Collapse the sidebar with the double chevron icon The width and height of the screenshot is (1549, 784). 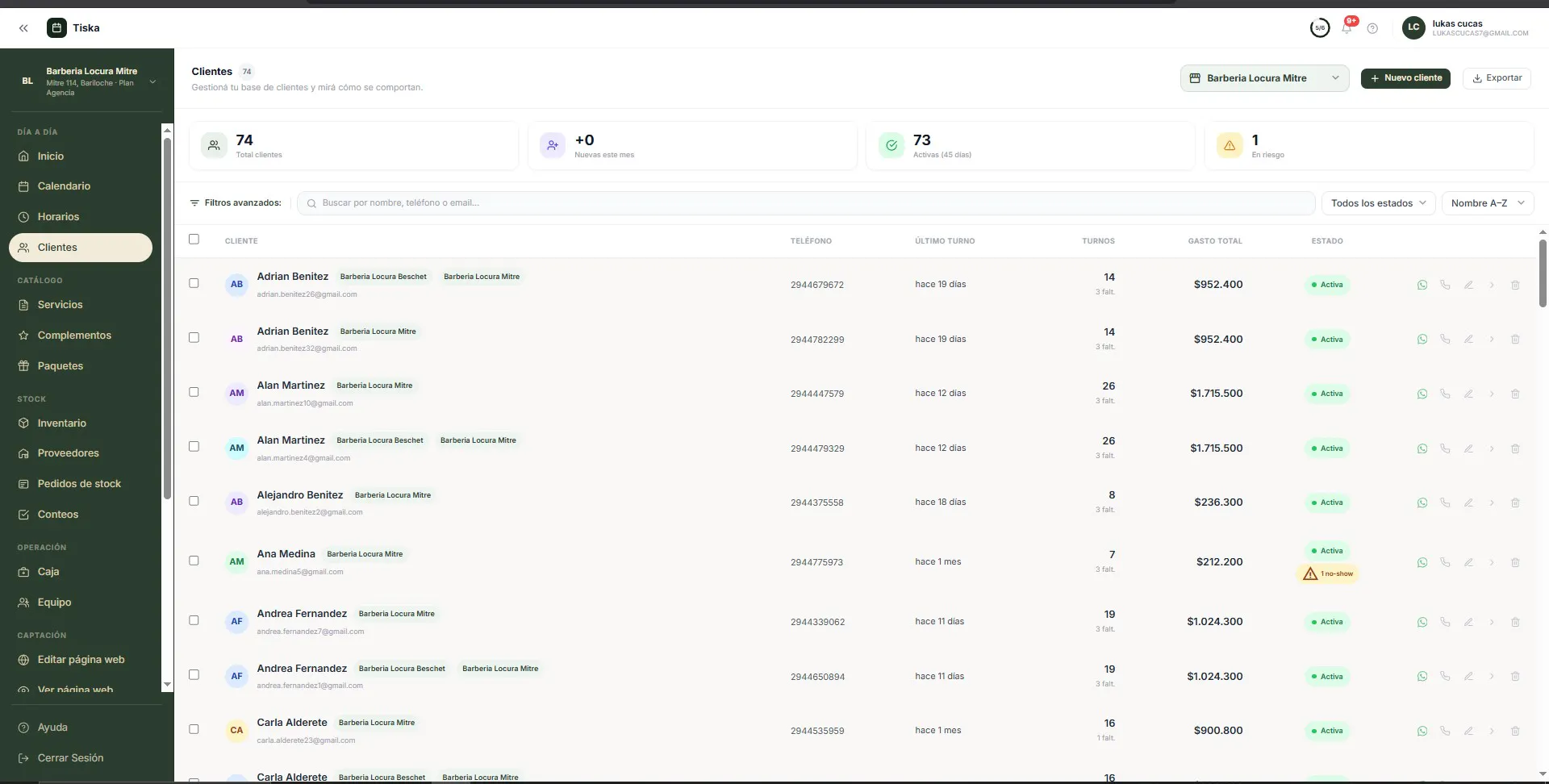tap(23, 28)
